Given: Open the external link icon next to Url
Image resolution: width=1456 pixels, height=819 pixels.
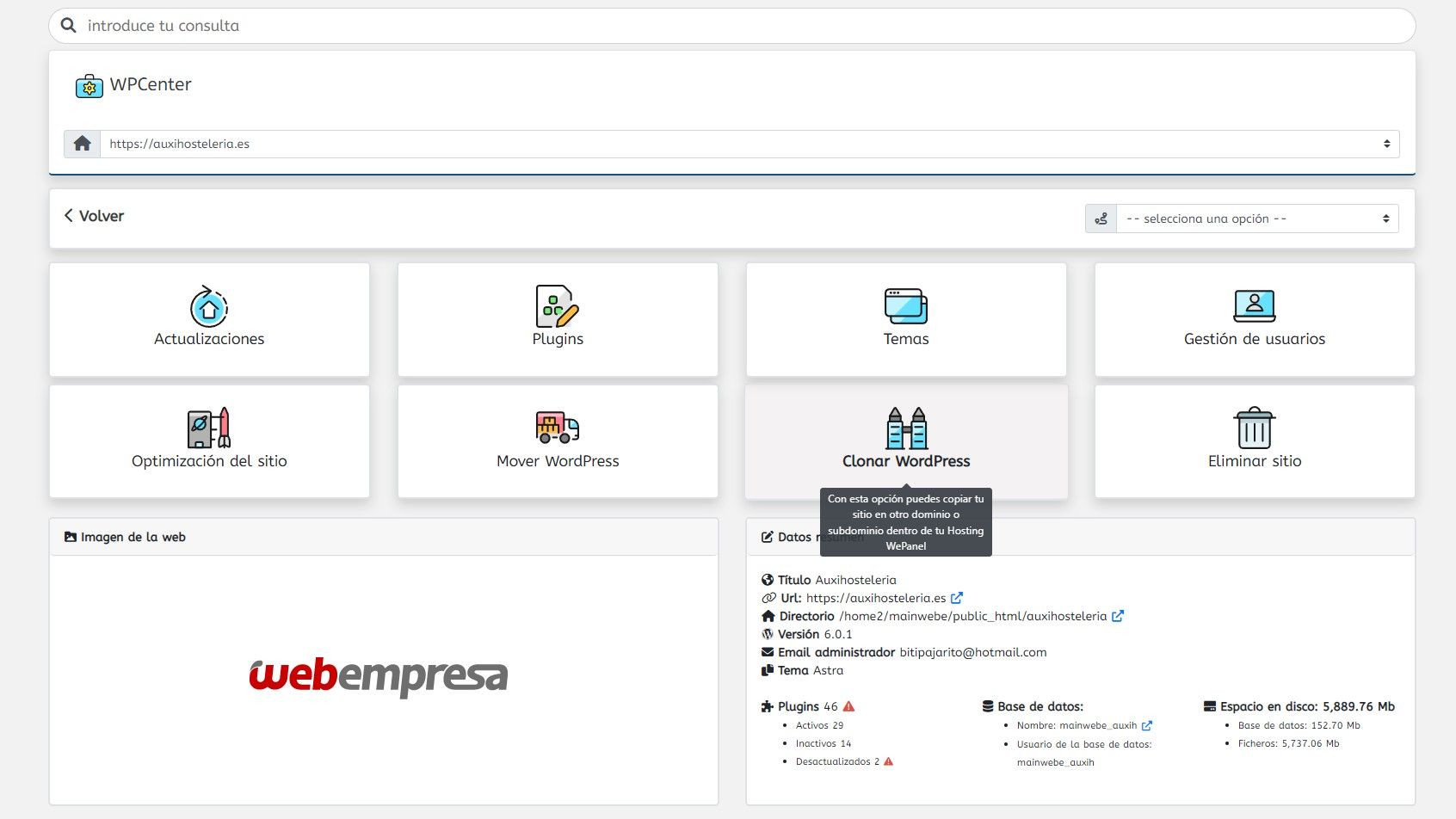Looking at the screenshot, I should click(x=957, y=597).
